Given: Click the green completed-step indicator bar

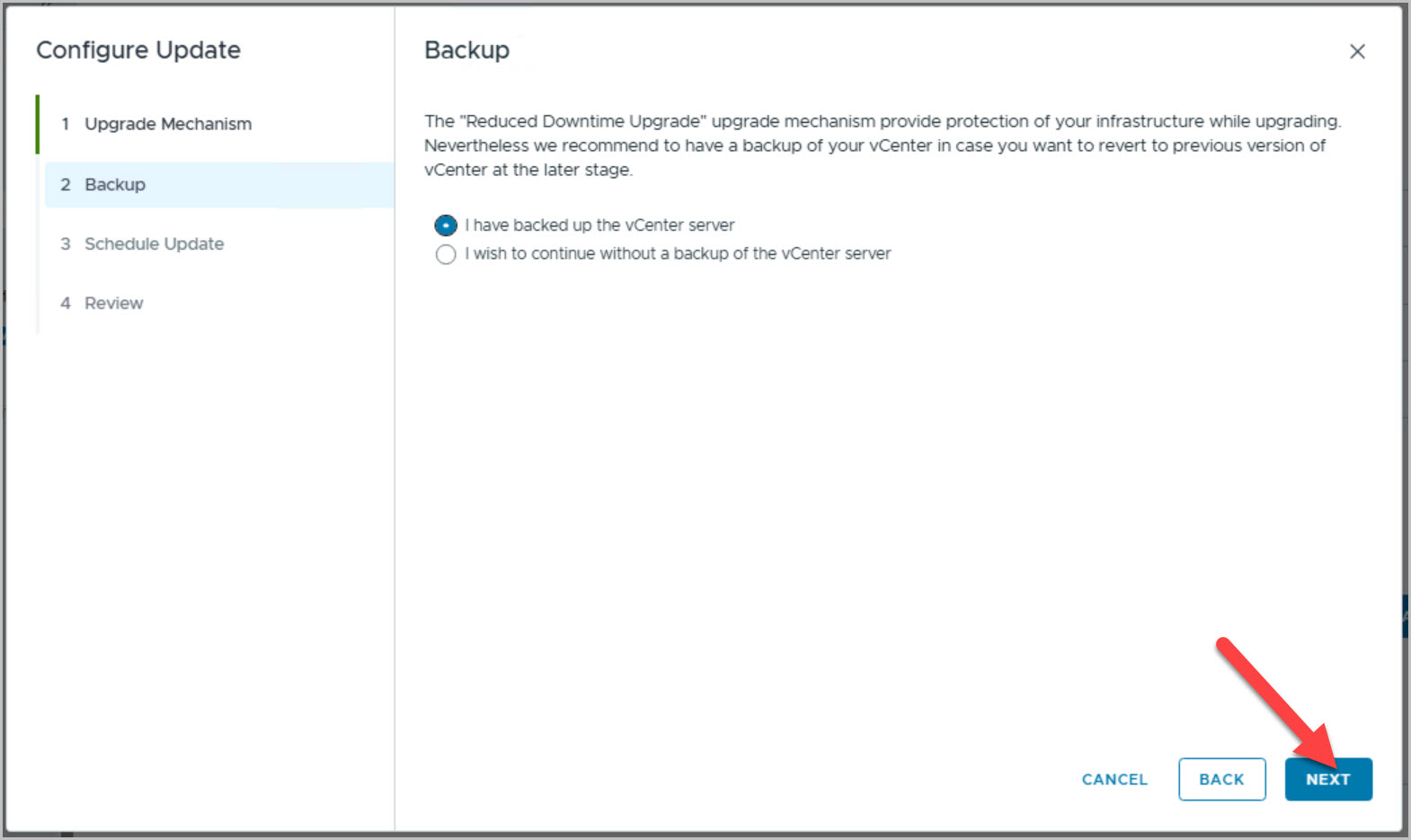Looking at the screenshot, I should 38,124.
